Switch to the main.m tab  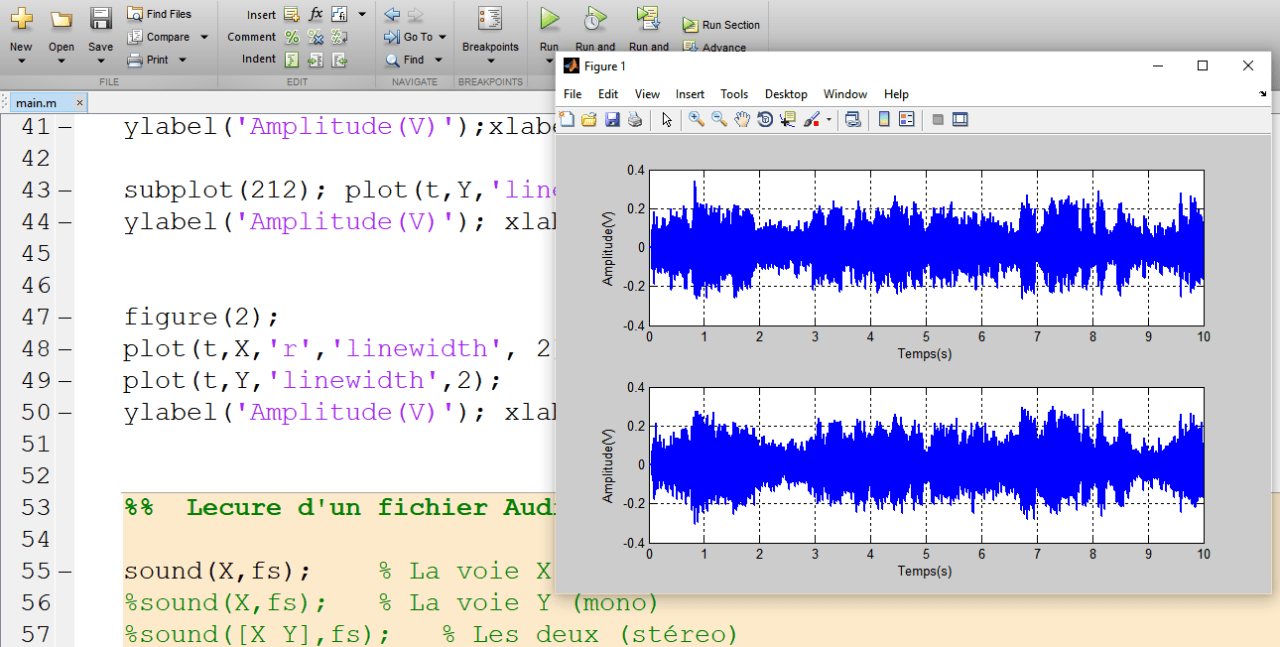pyautogui.click(x=38, y=101)
